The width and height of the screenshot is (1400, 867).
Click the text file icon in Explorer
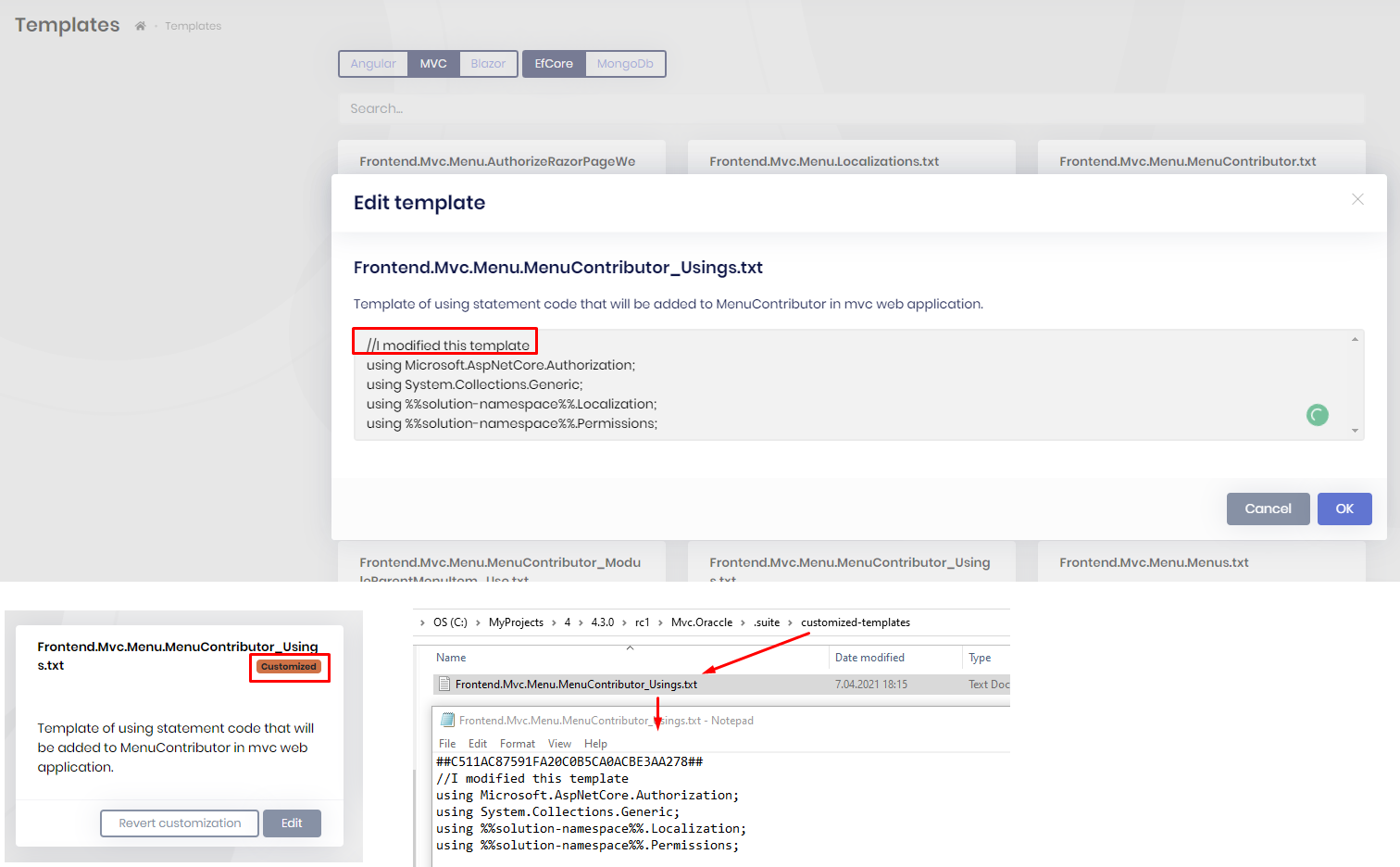click(445, 685)
